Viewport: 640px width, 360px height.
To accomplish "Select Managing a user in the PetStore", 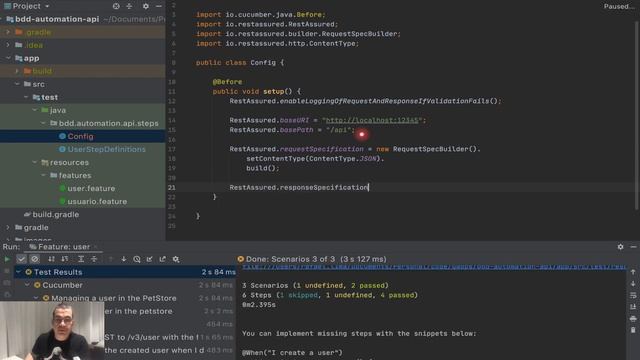I will 114,298.
